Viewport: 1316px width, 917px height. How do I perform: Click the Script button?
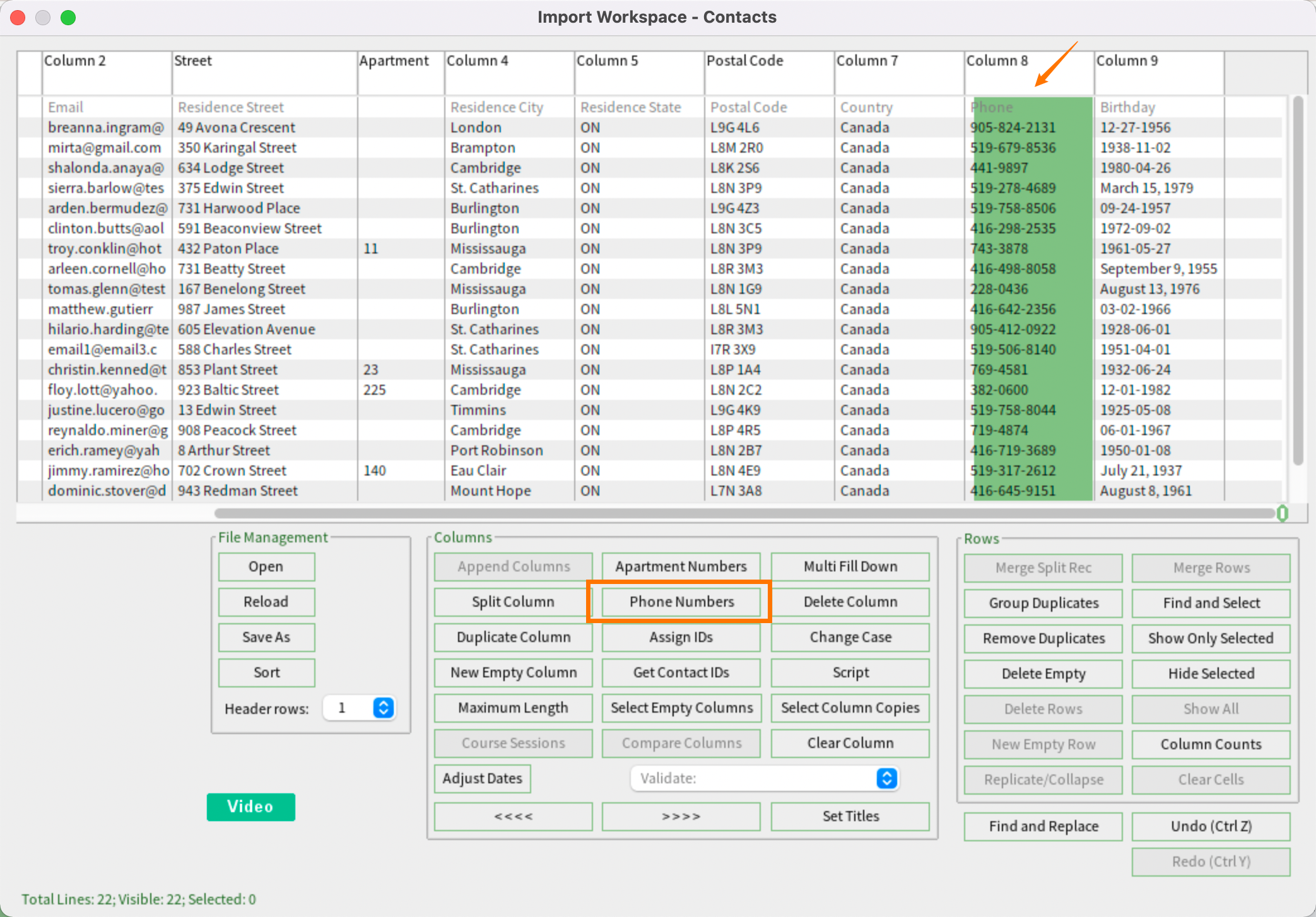click(850, 672)
